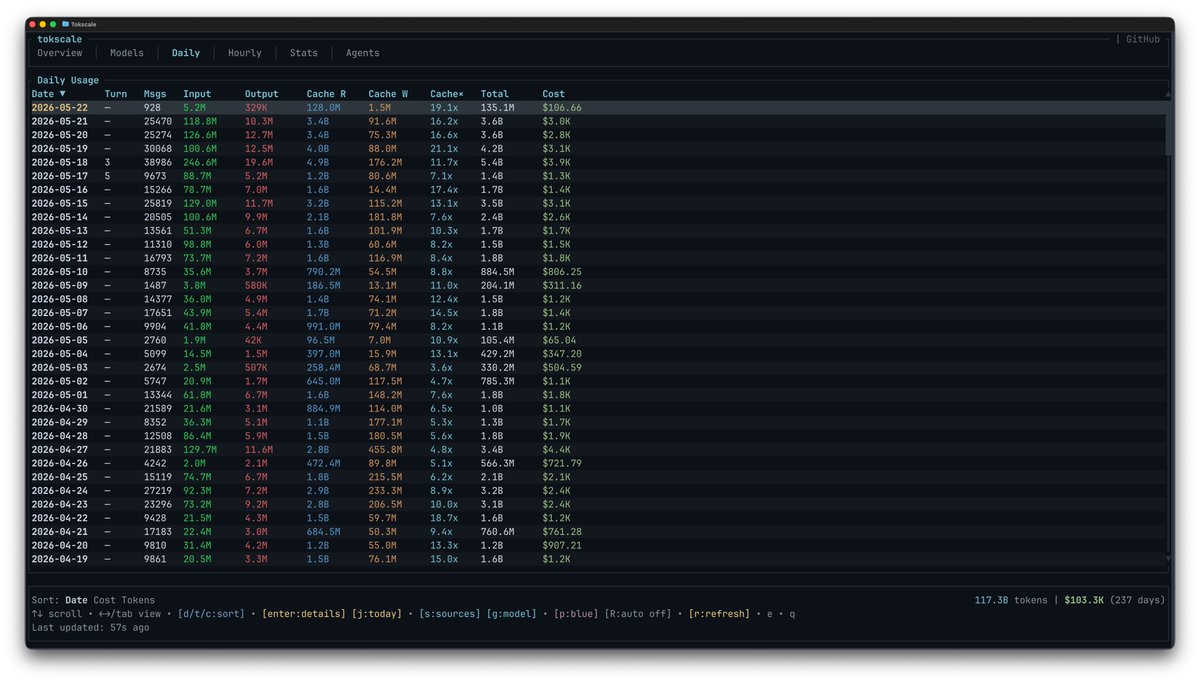Select the 2026-04-27 row date
The image size is (1200, 683).
(x=59, y=450)
